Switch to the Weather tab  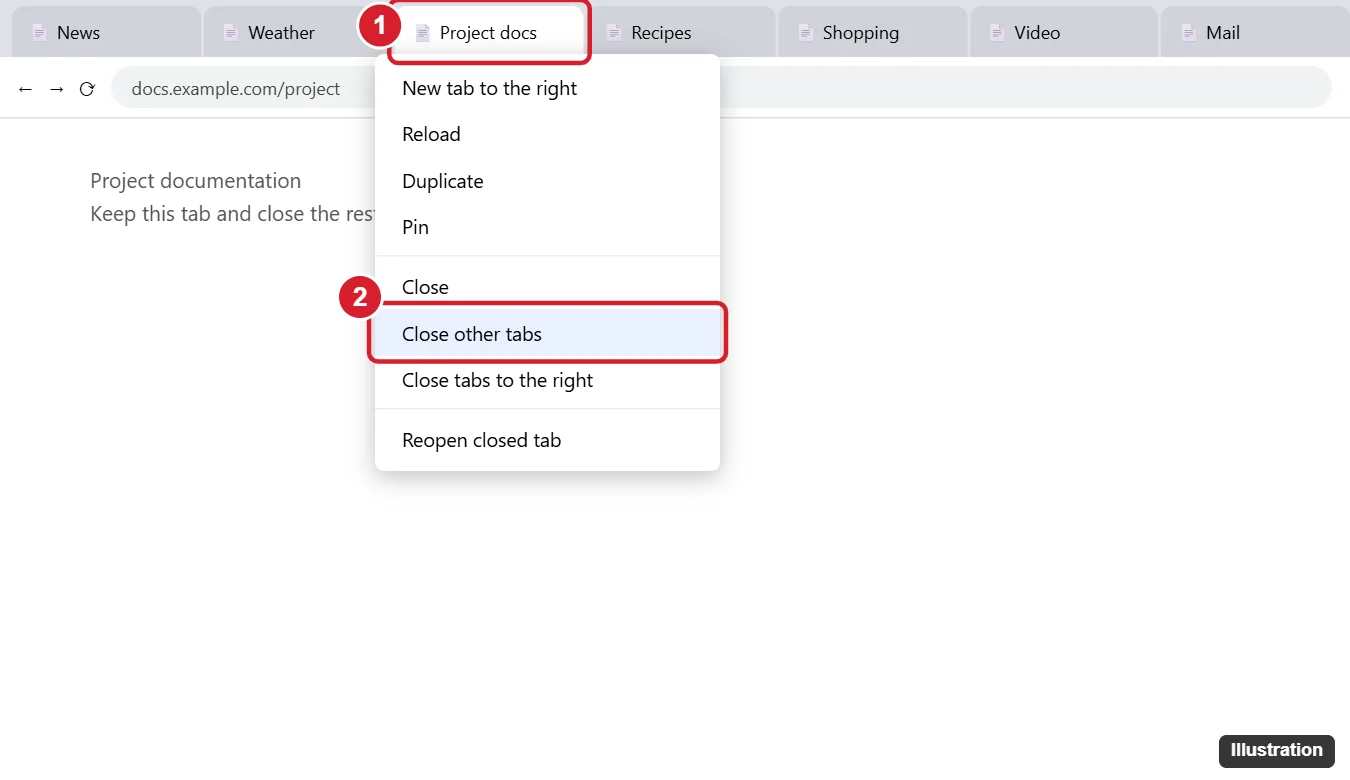pos(298,32)
